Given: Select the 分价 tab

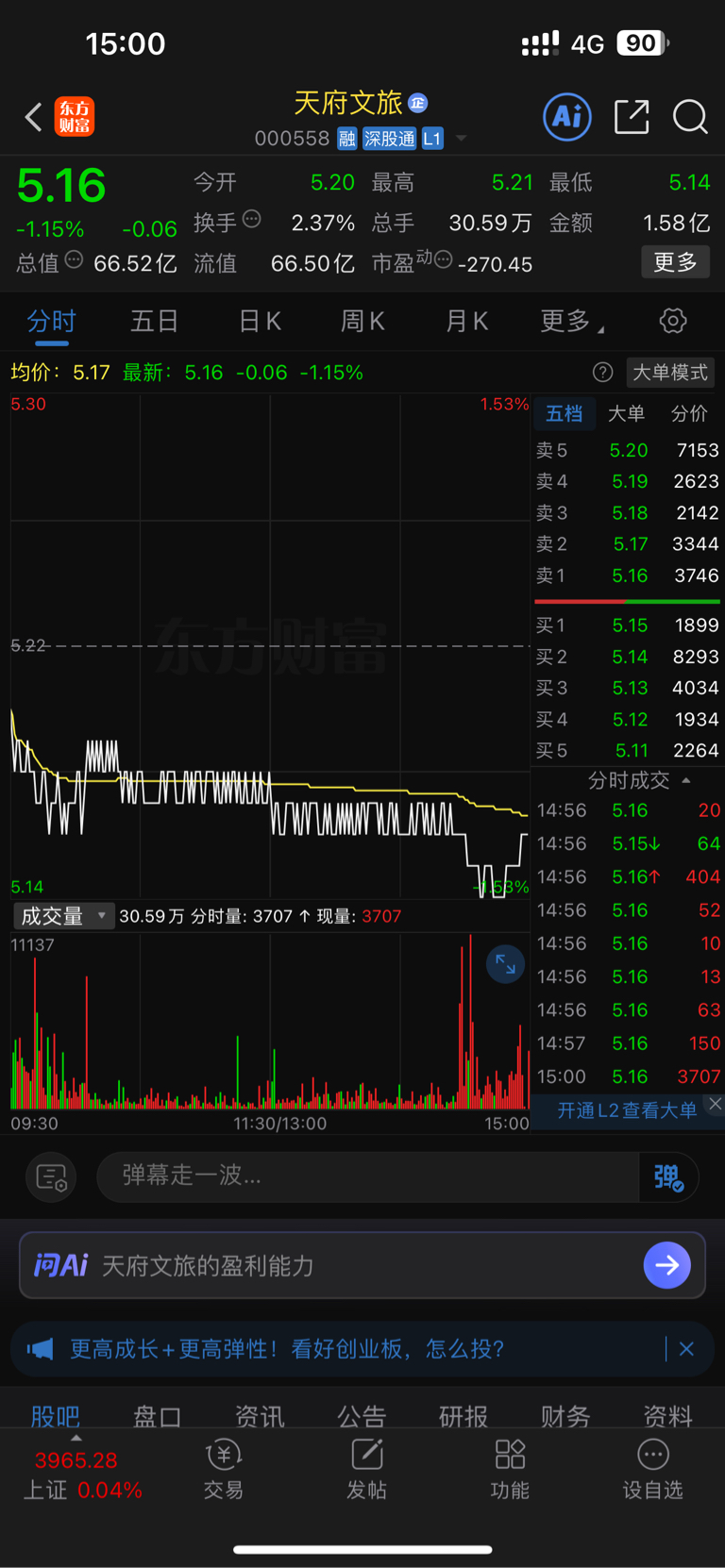Looking at the screenshot, I should point(689,413).
